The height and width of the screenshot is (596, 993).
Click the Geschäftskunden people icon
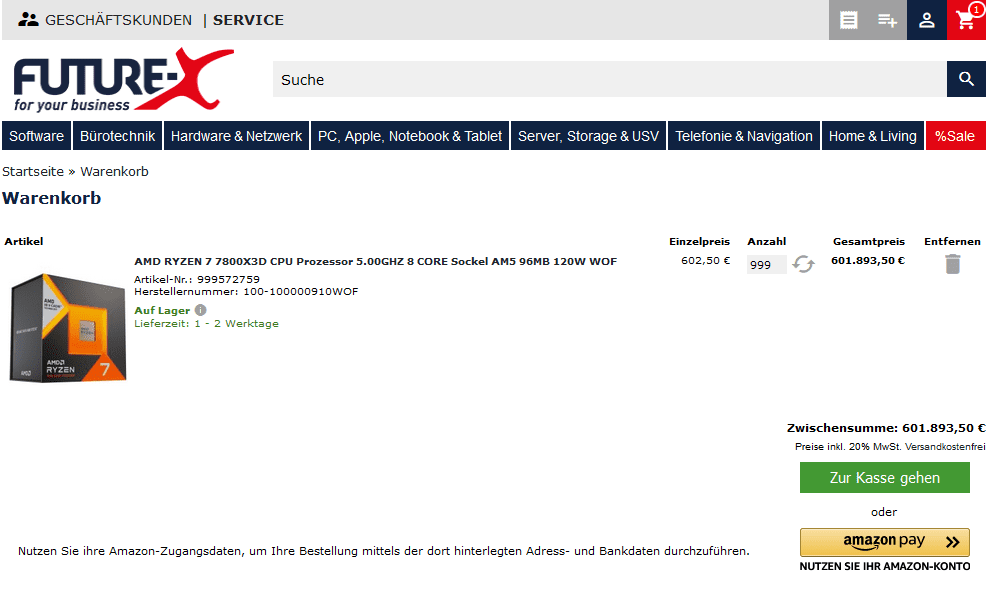point(28,20)
